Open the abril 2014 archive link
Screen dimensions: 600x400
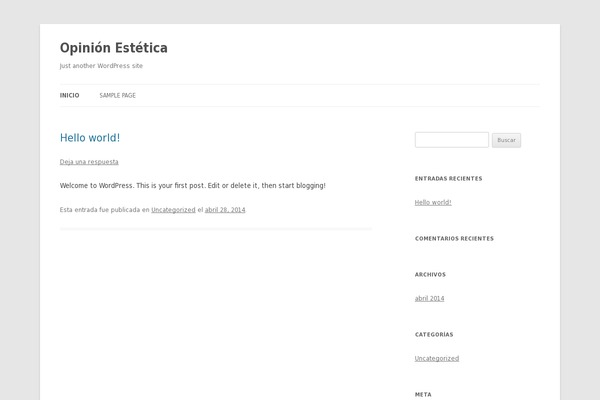429,299
